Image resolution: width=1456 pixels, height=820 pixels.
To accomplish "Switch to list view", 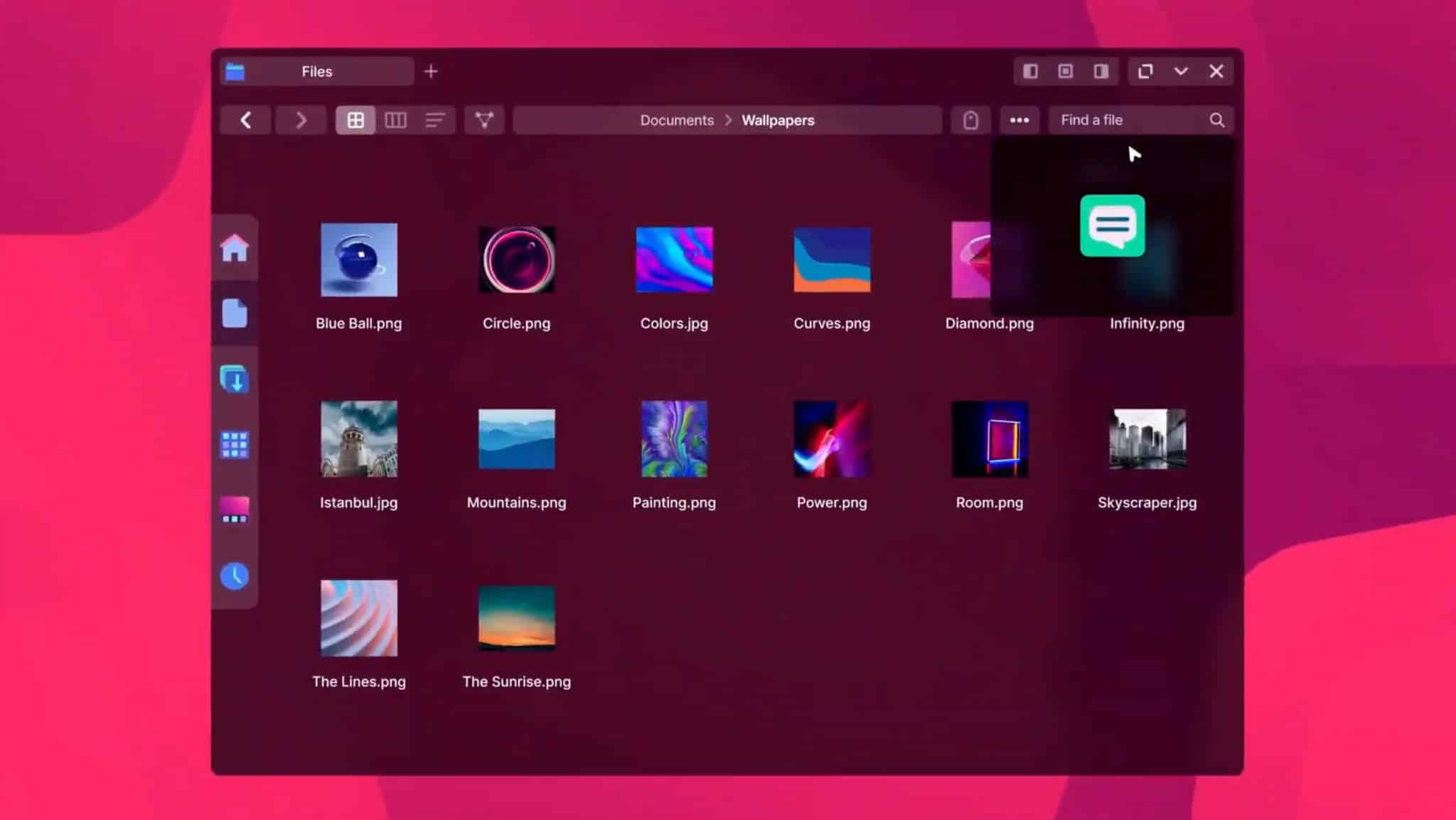I will (x=436, y=119).
